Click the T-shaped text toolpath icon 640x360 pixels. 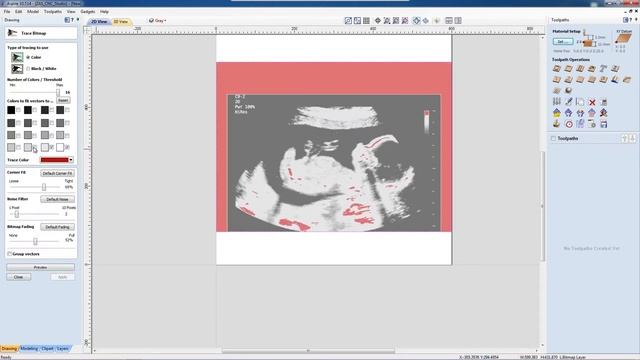[603, 69]
